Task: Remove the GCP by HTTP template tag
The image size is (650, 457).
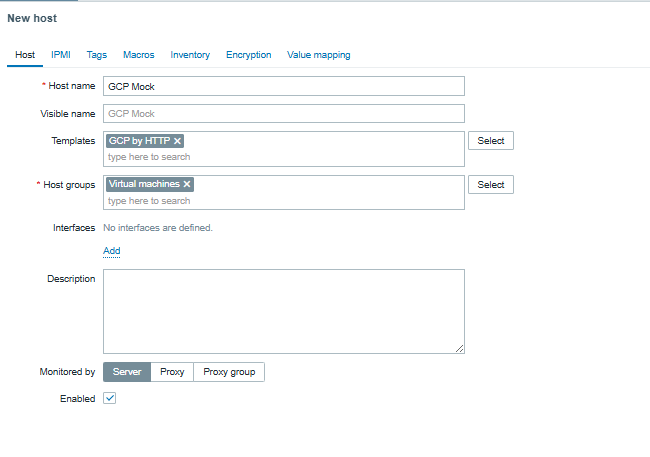Action: click(178, 141)
